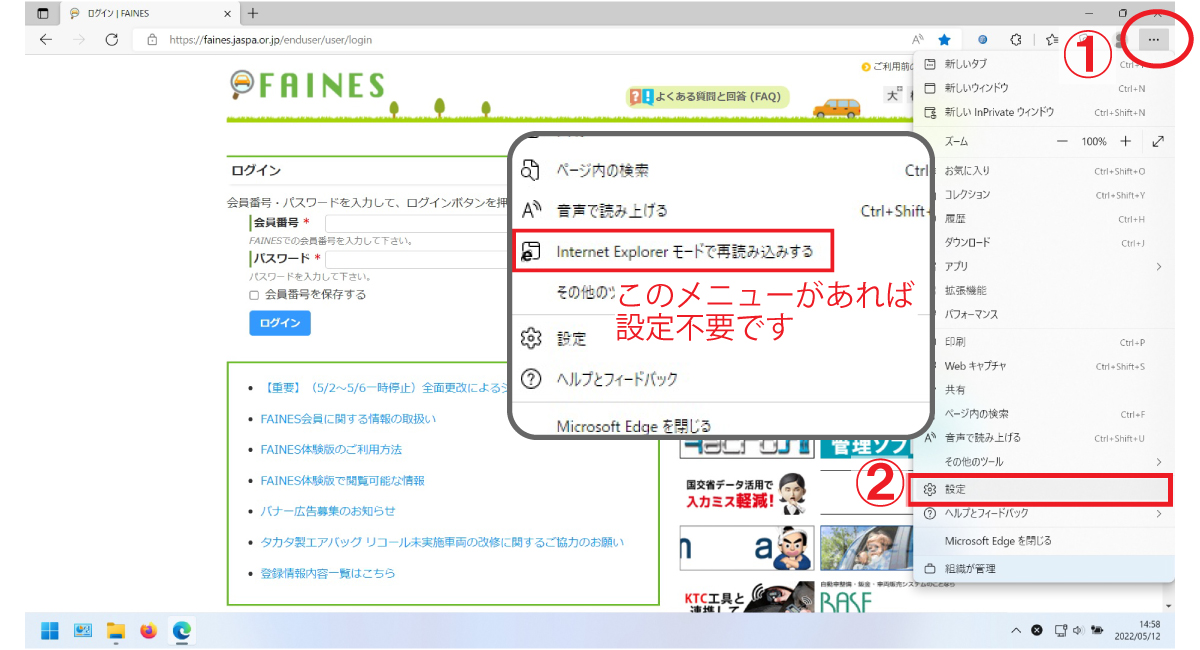1200x650 pixels.
Task: Click the read aloud icon in the address bar
Action: pyautogui.click(x=918, y=40)
